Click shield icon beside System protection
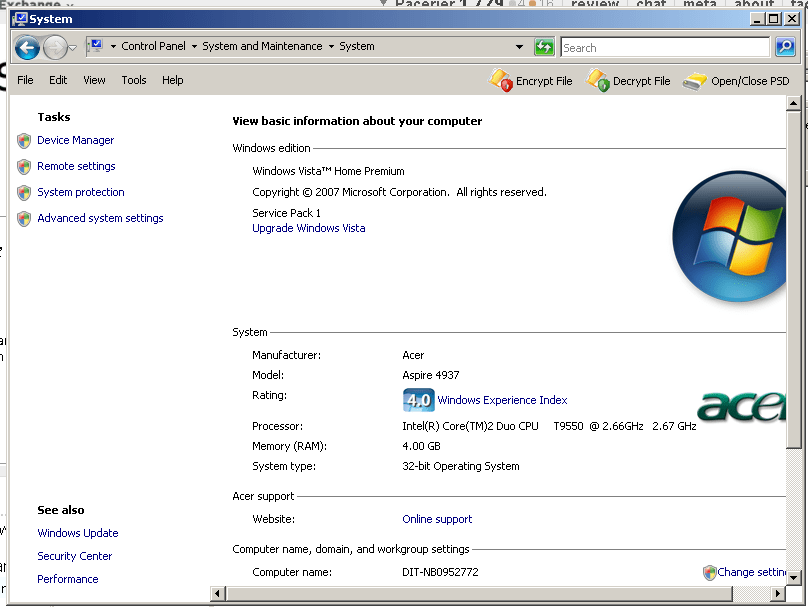The width and height of the screenshot is (808, 607). tap(24, 193)
